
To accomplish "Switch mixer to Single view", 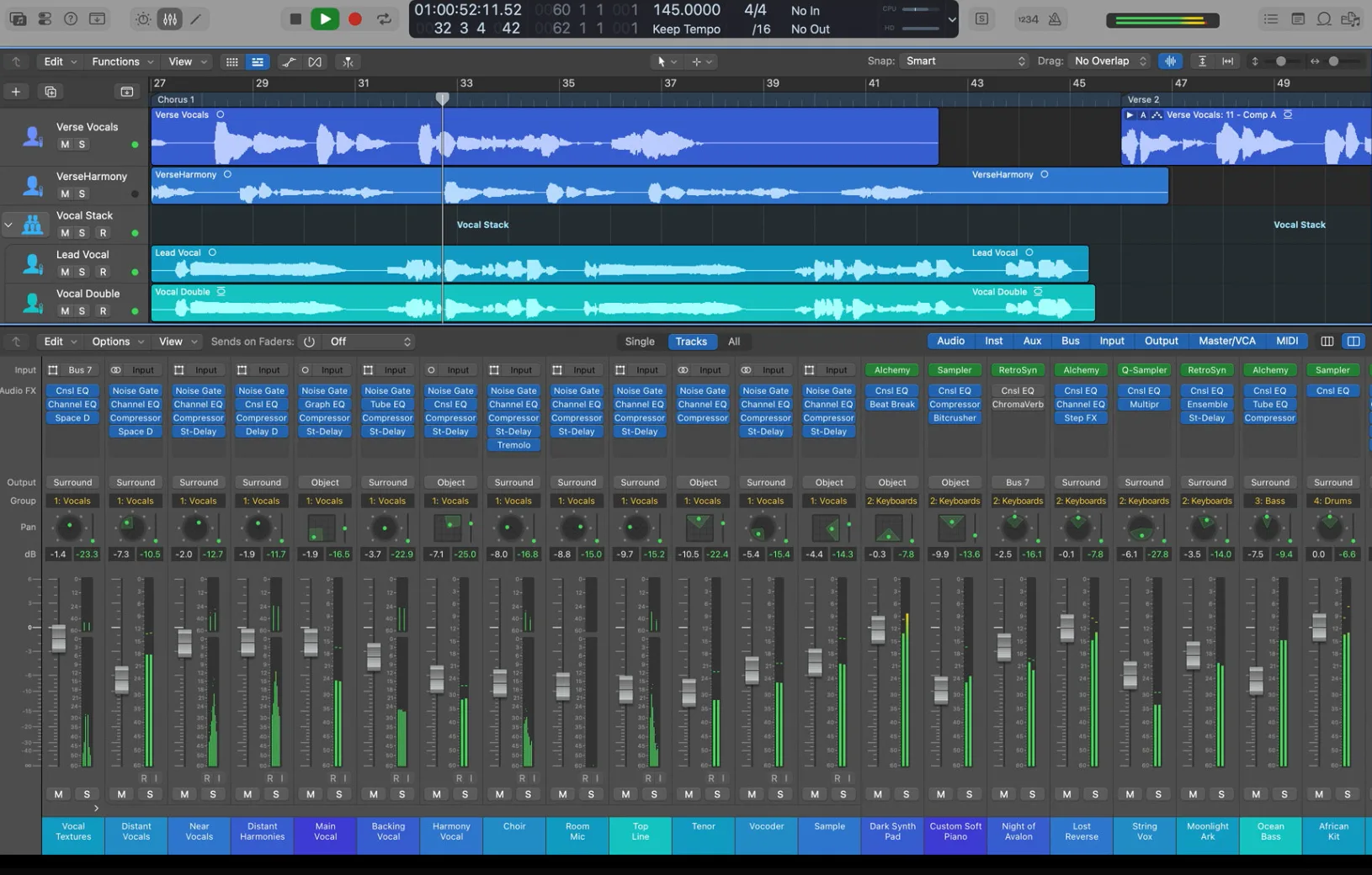I will point(640,342).
